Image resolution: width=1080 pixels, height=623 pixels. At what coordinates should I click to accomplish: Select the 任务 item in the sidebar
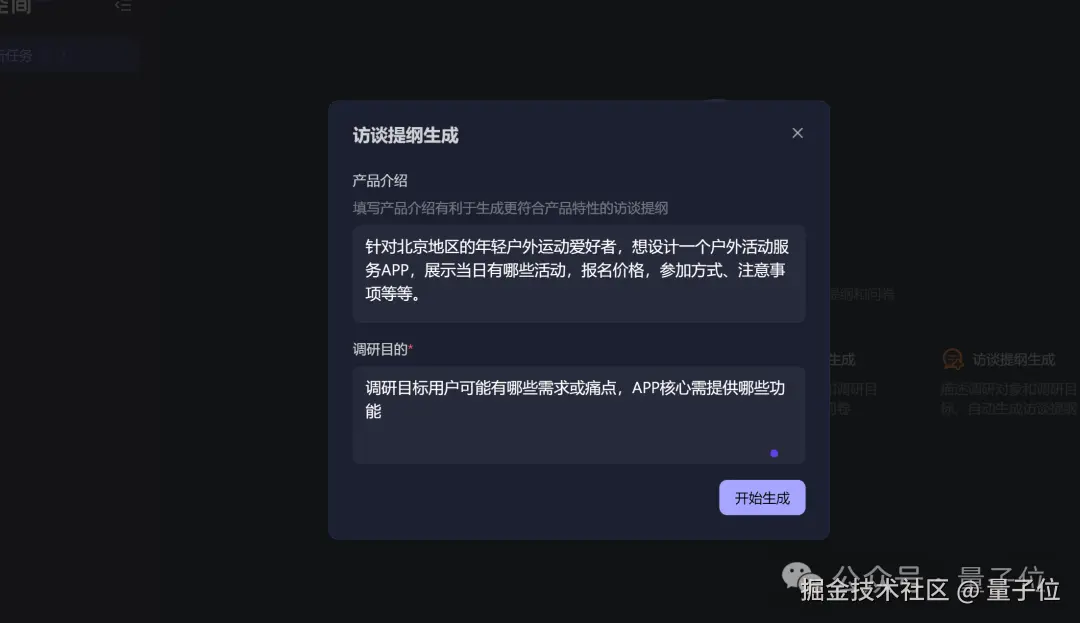[x=16, y=56]
